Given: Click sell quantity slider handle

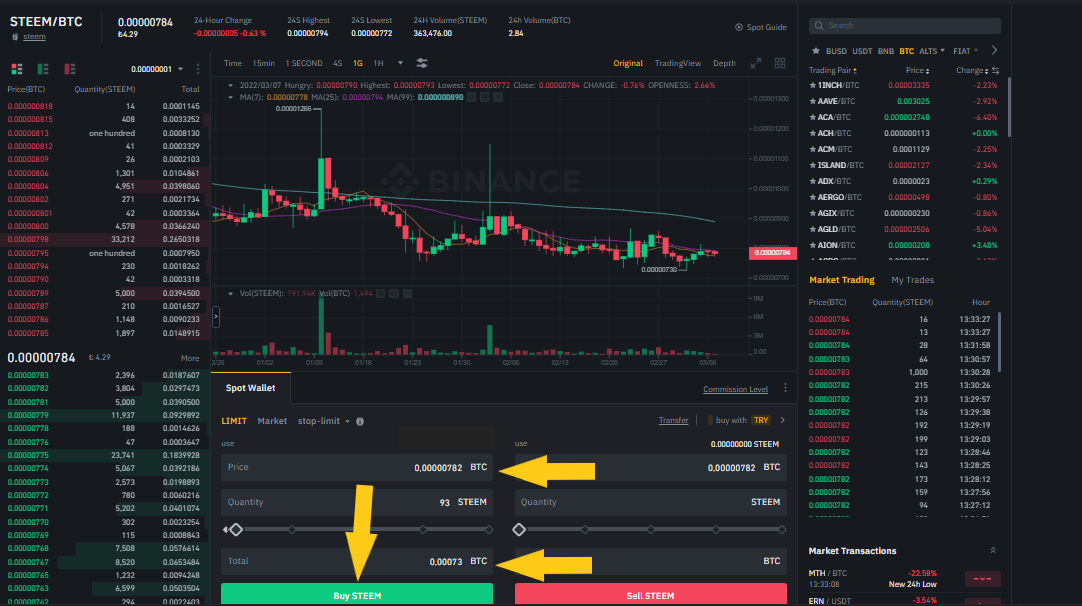Looking at the screenshot, I should (x=519, y=529).
